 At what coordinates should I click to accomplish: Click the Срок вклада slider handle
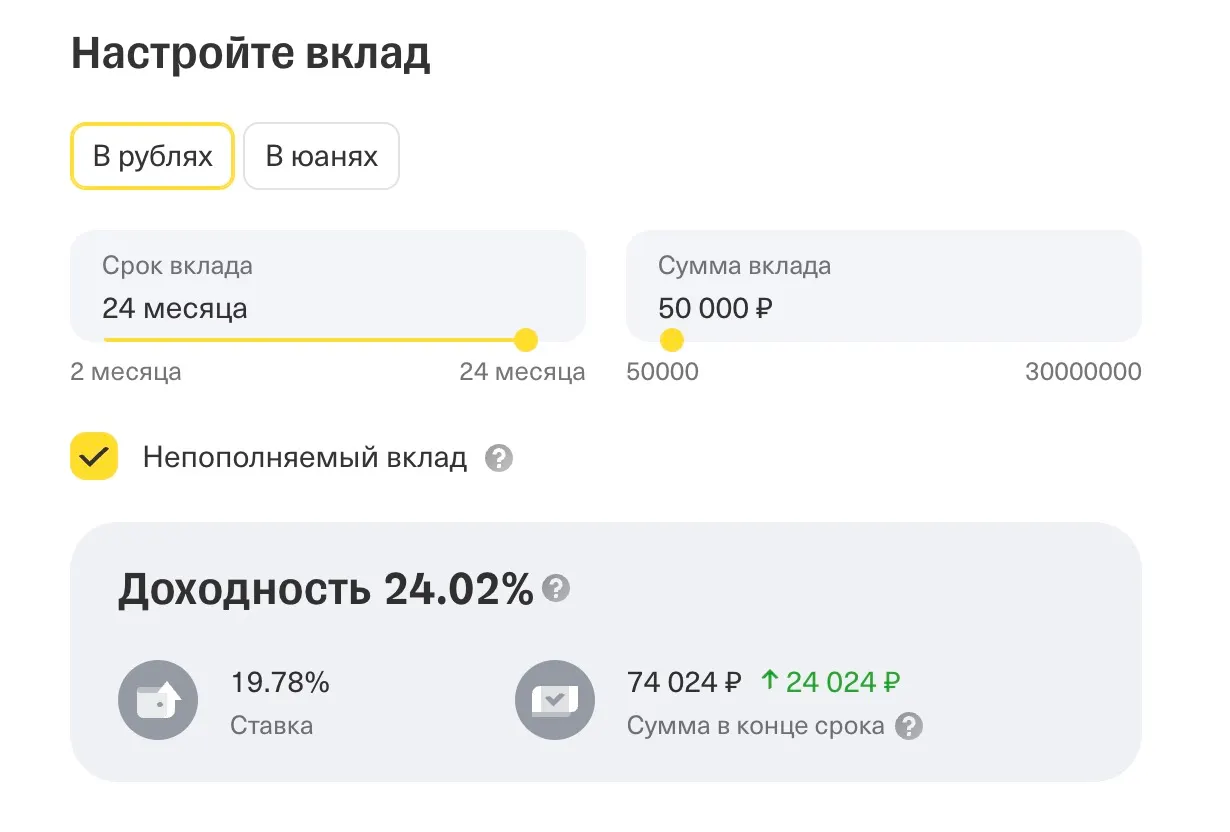(x=526, y=340)
